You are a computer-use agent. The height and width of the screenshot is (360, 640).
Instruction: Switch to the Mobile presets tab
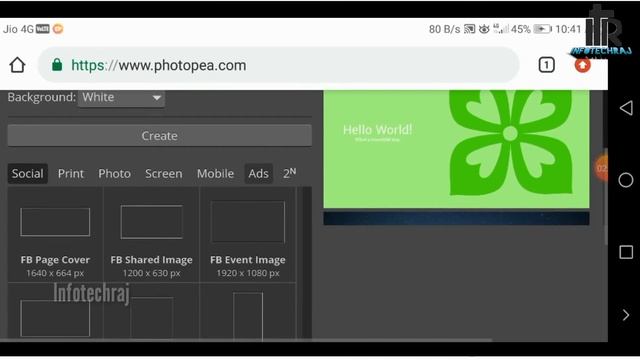[216, 173]
